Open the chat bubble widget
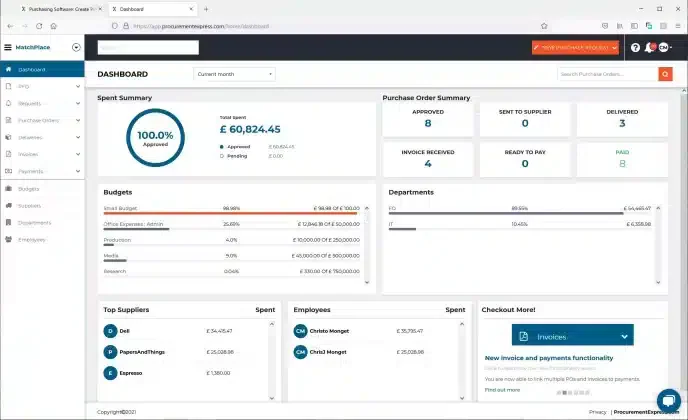Image resolution: width=688 pixels, height=420 pixels. click(x=669, y=400)
